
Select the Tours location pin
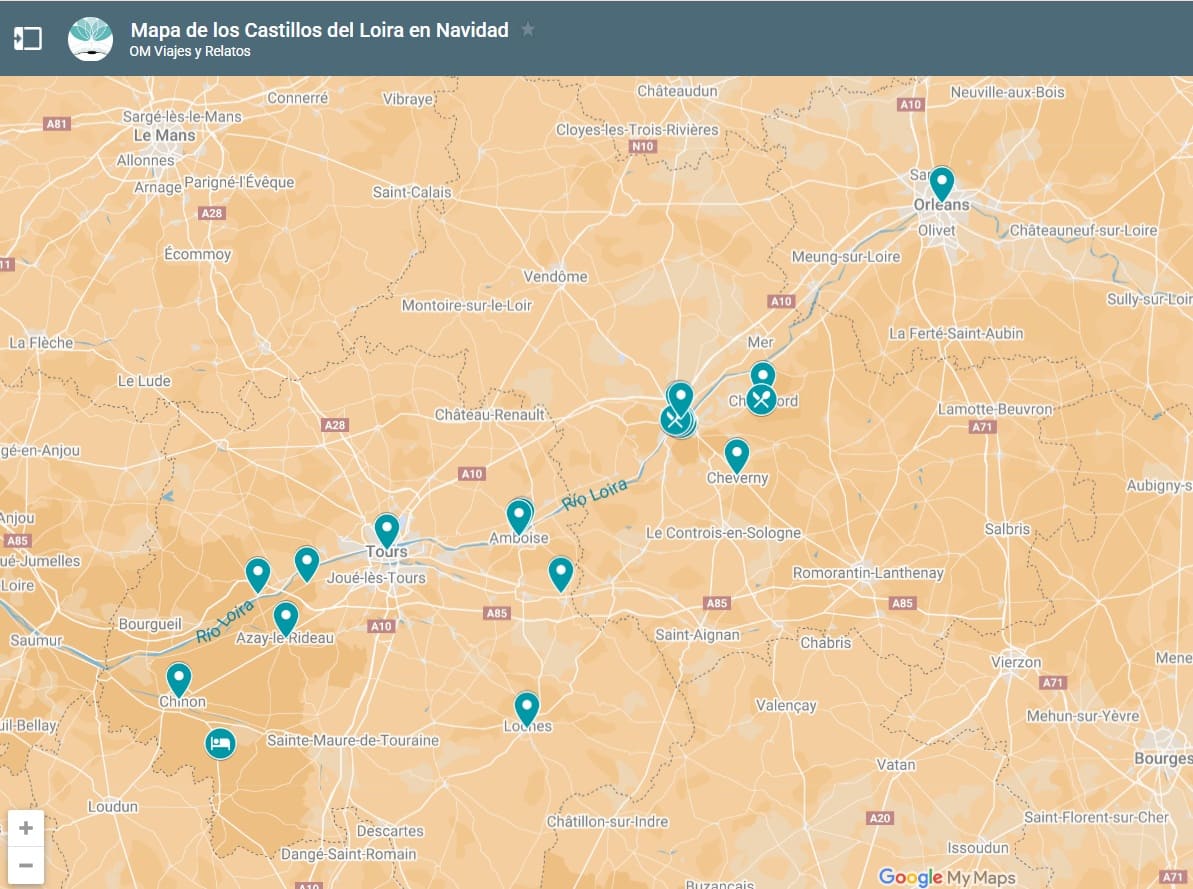coord(387,531)
